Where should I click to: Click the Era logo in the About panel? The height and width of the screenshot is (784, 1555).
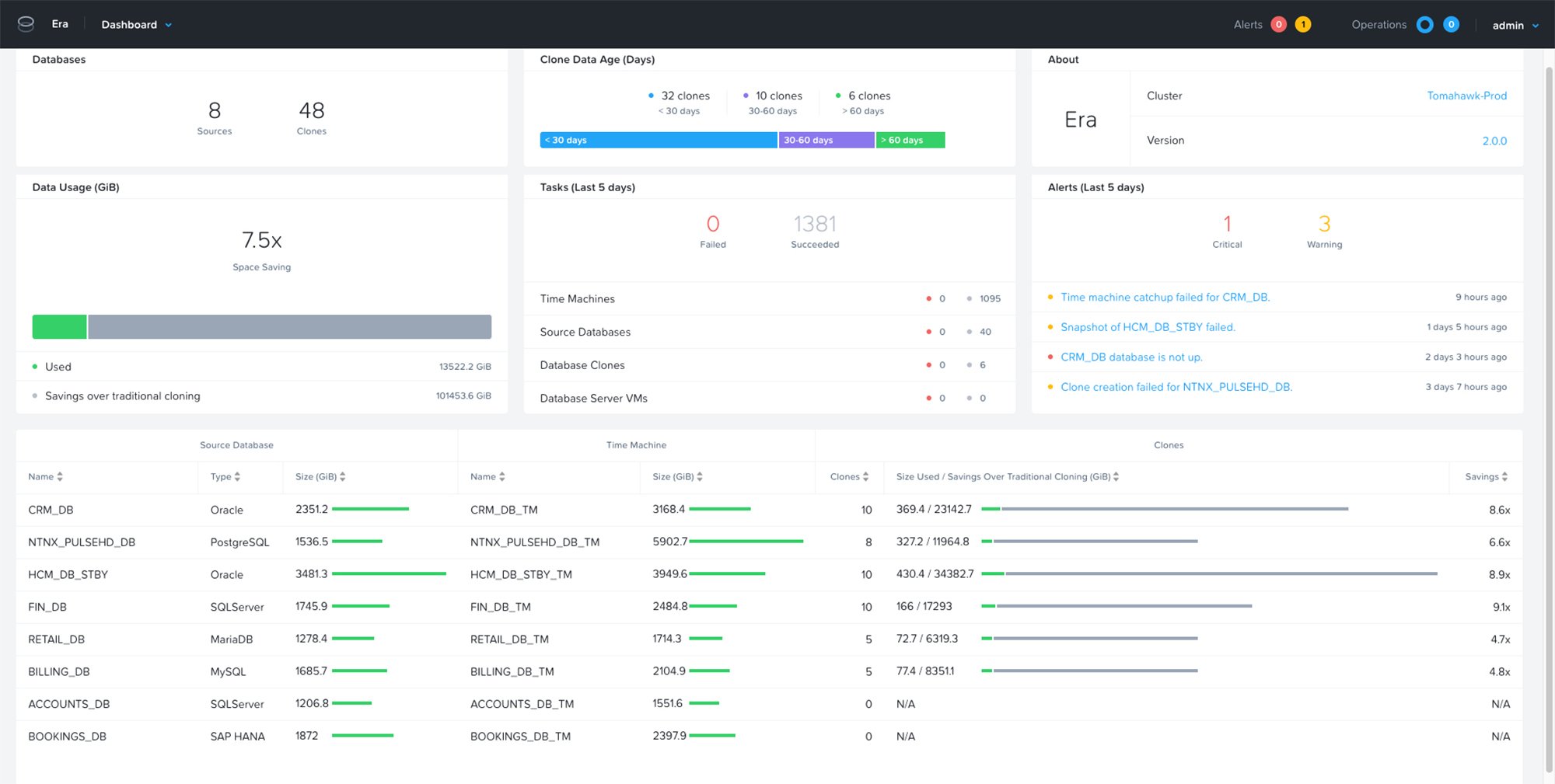tap(1080, 119)
